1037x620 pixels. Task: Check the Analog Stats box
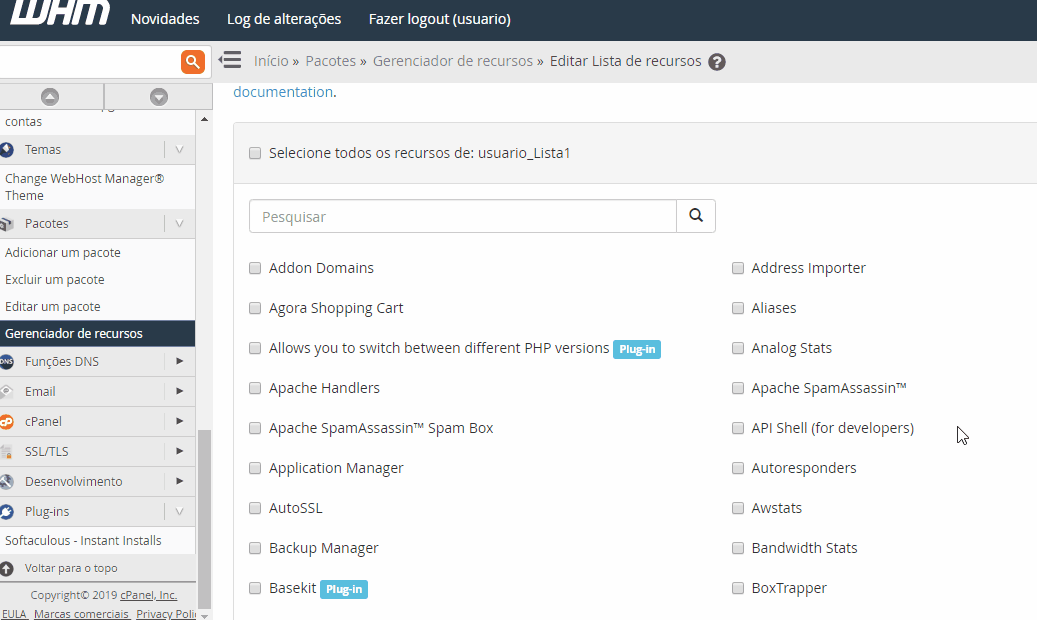pos(737,348)
